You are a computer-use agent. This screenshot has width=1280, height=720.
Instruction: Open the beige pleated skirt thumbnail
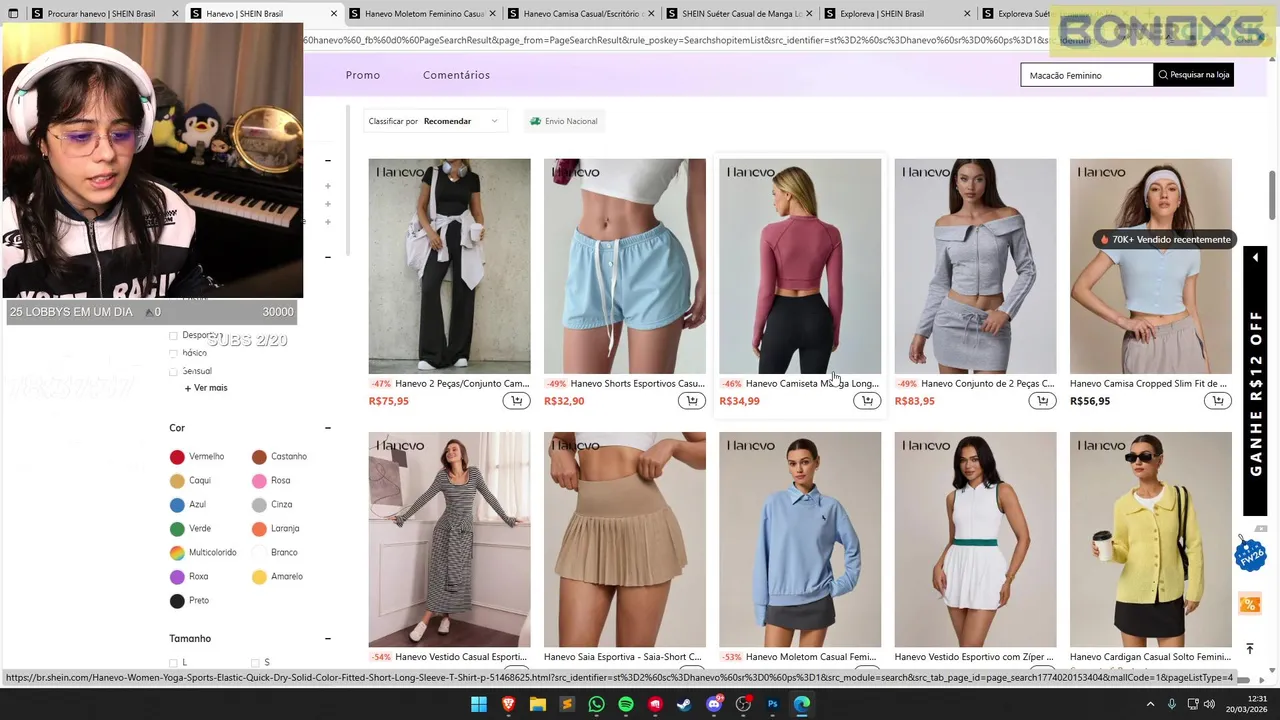pos(624,540)
